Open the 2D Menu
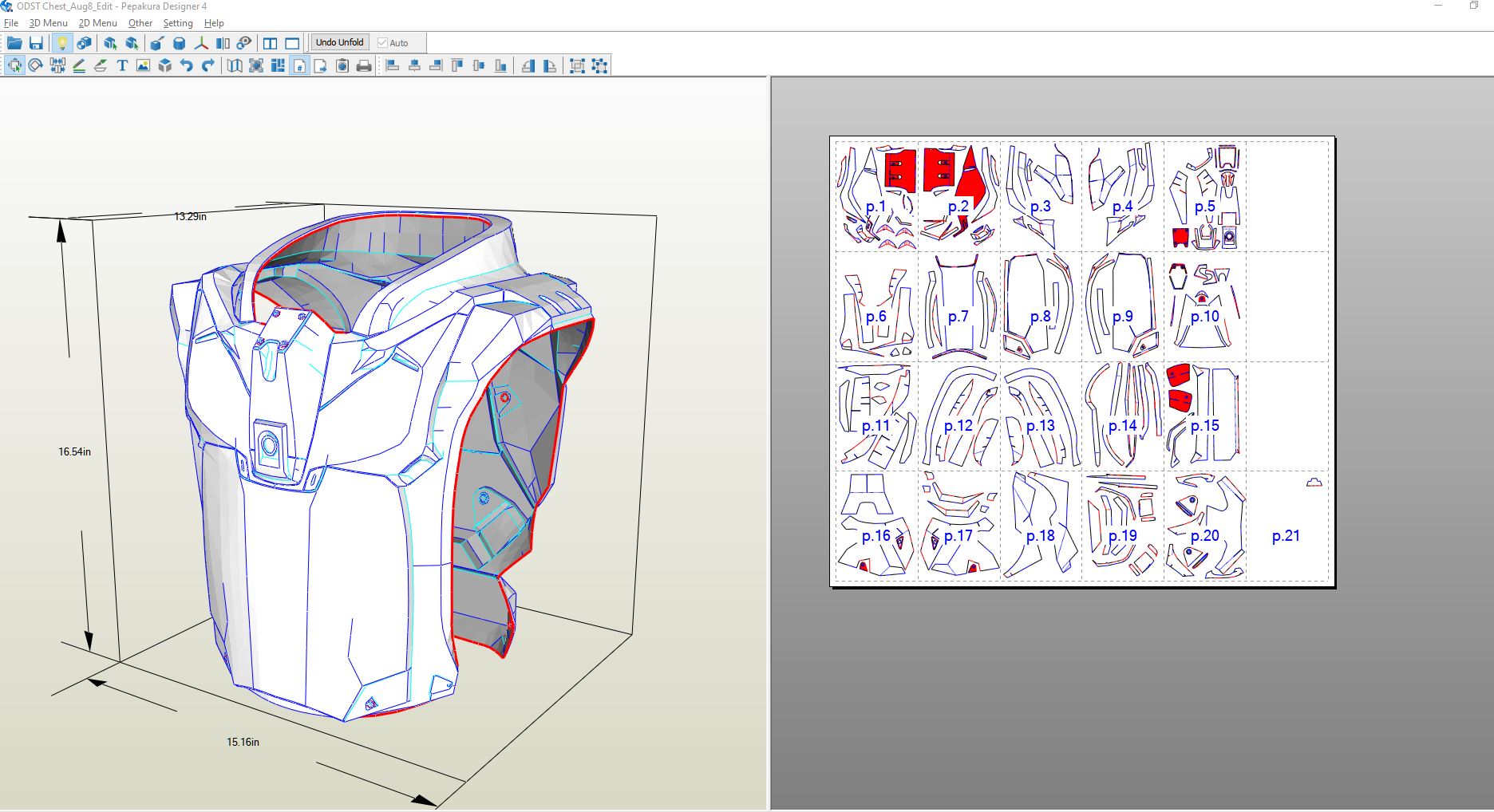The width and height of the screenshot is (1494, 812). 97,23
